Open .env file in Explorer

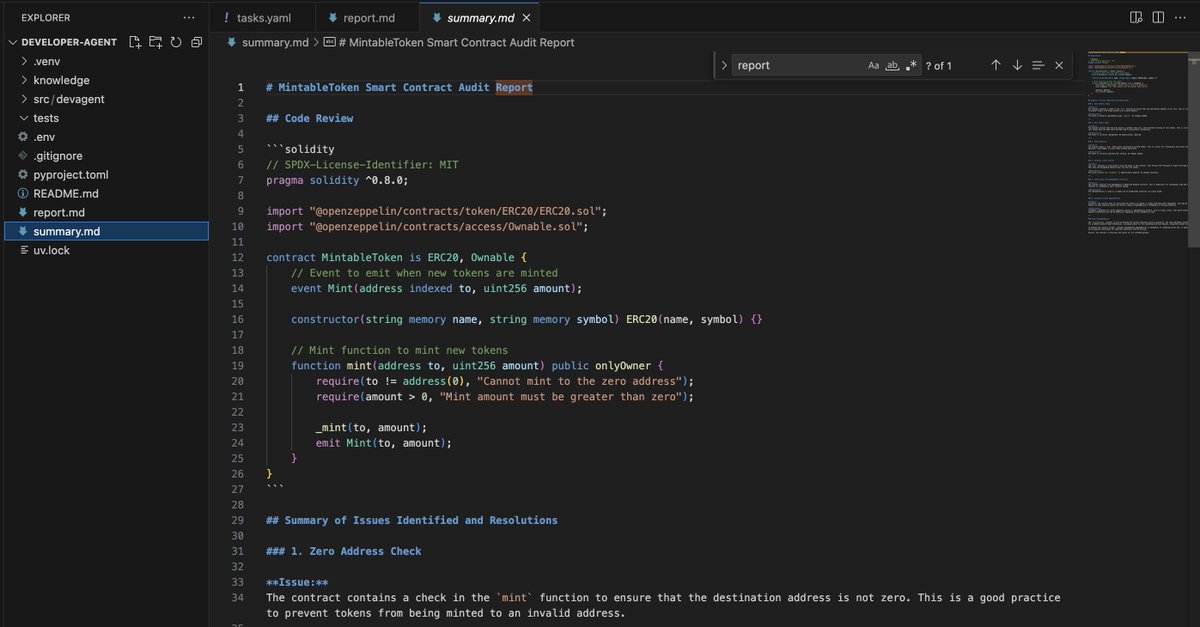tap(104, 137)
